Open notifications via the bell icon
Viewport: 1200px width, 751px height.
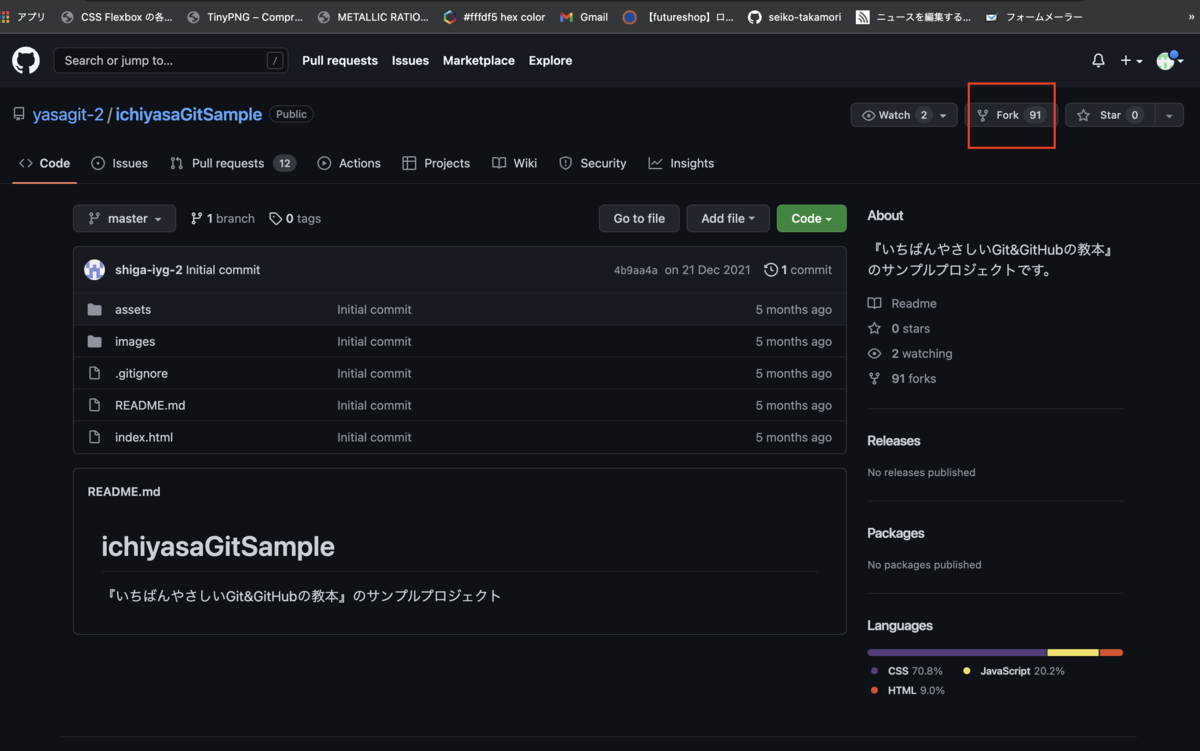(1097, 60)
